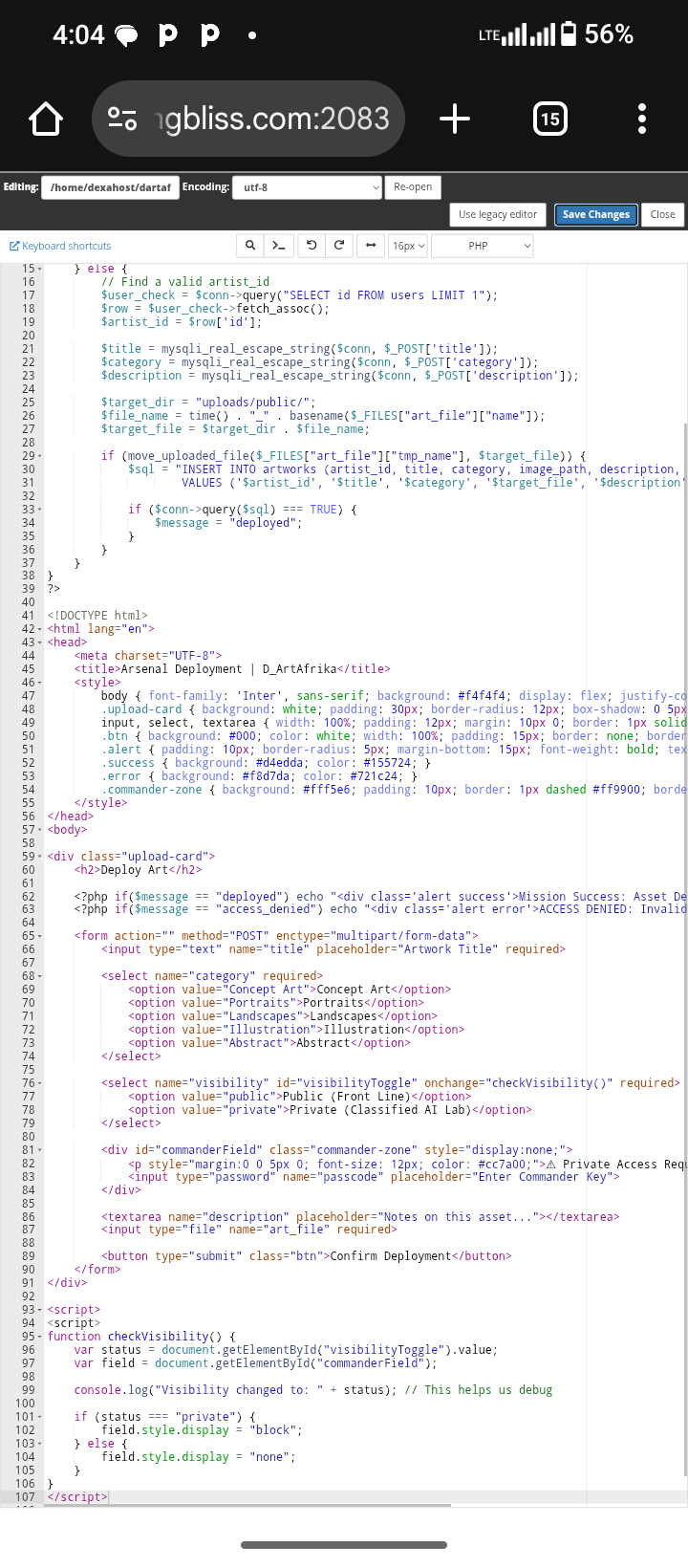The image size is (688, 1568).
Task: Open the utf-8 encoding dropdown
Action: click(308, 187)
